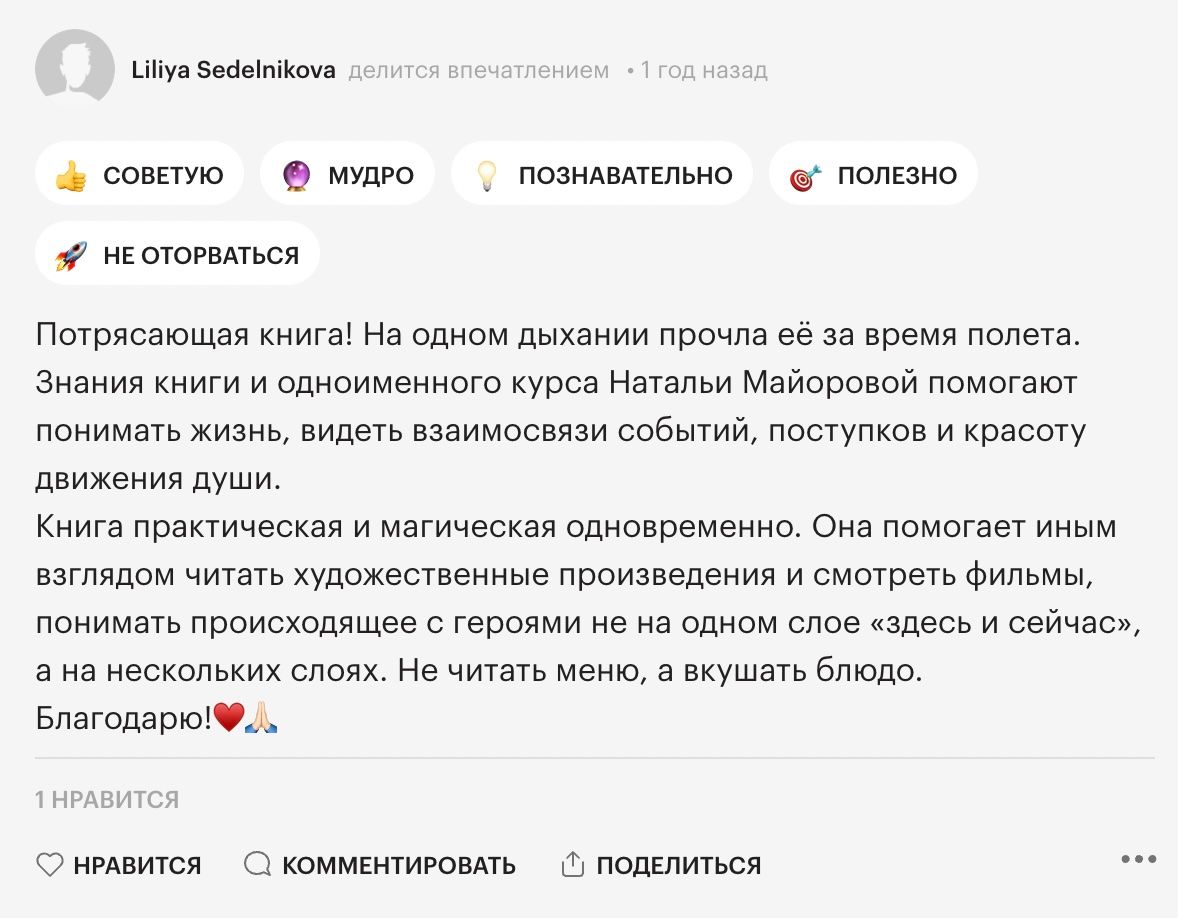Select the ПОЛЕЗНО tag label
Image resolution: width=1178 pixels, height=918 pixels.
pyautogui.click(x=897, y=176)
